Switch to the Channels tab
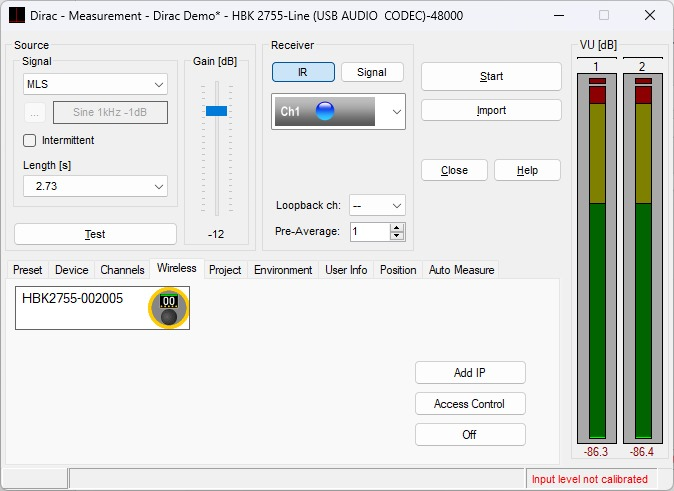674x491 pixels. 122,270
